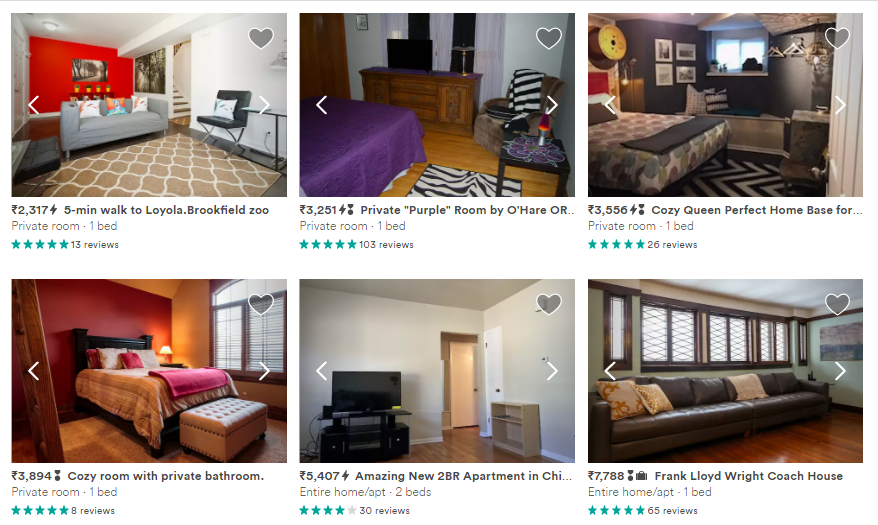Go to previous photo of Cozy Queen room
The height and width of the screenshot is (525, 878).
tap(610, 105)
